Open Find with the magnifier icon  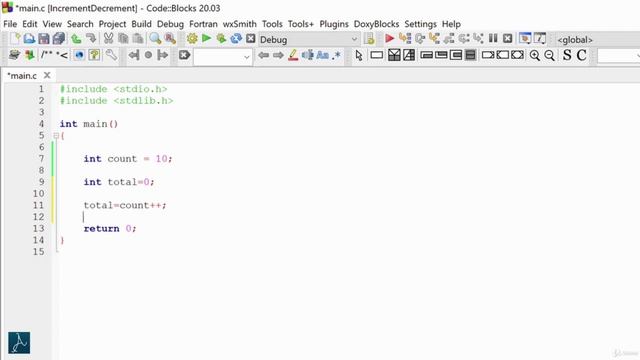click(x=155, y=39)
